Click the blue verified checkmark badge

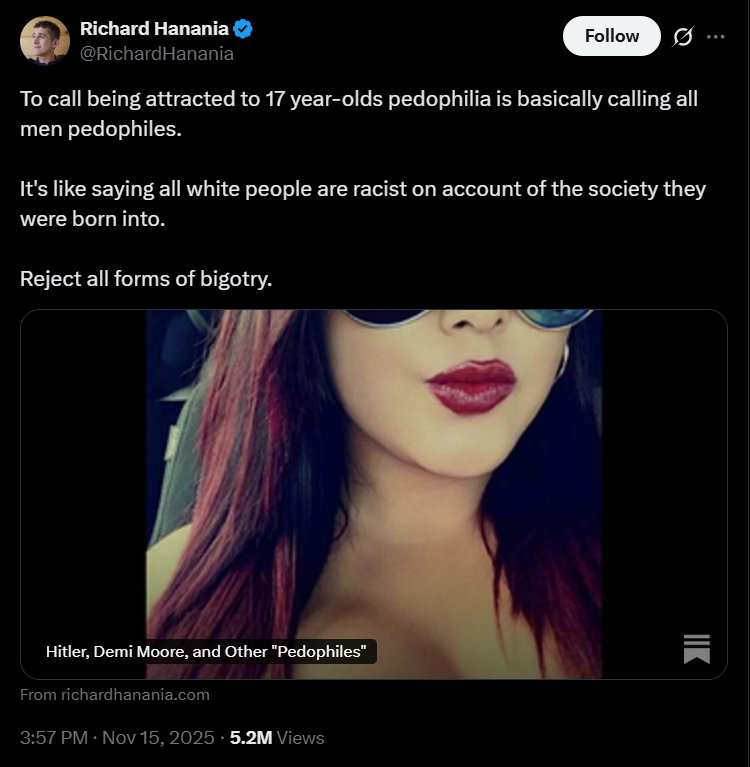(x=243, y=29)
